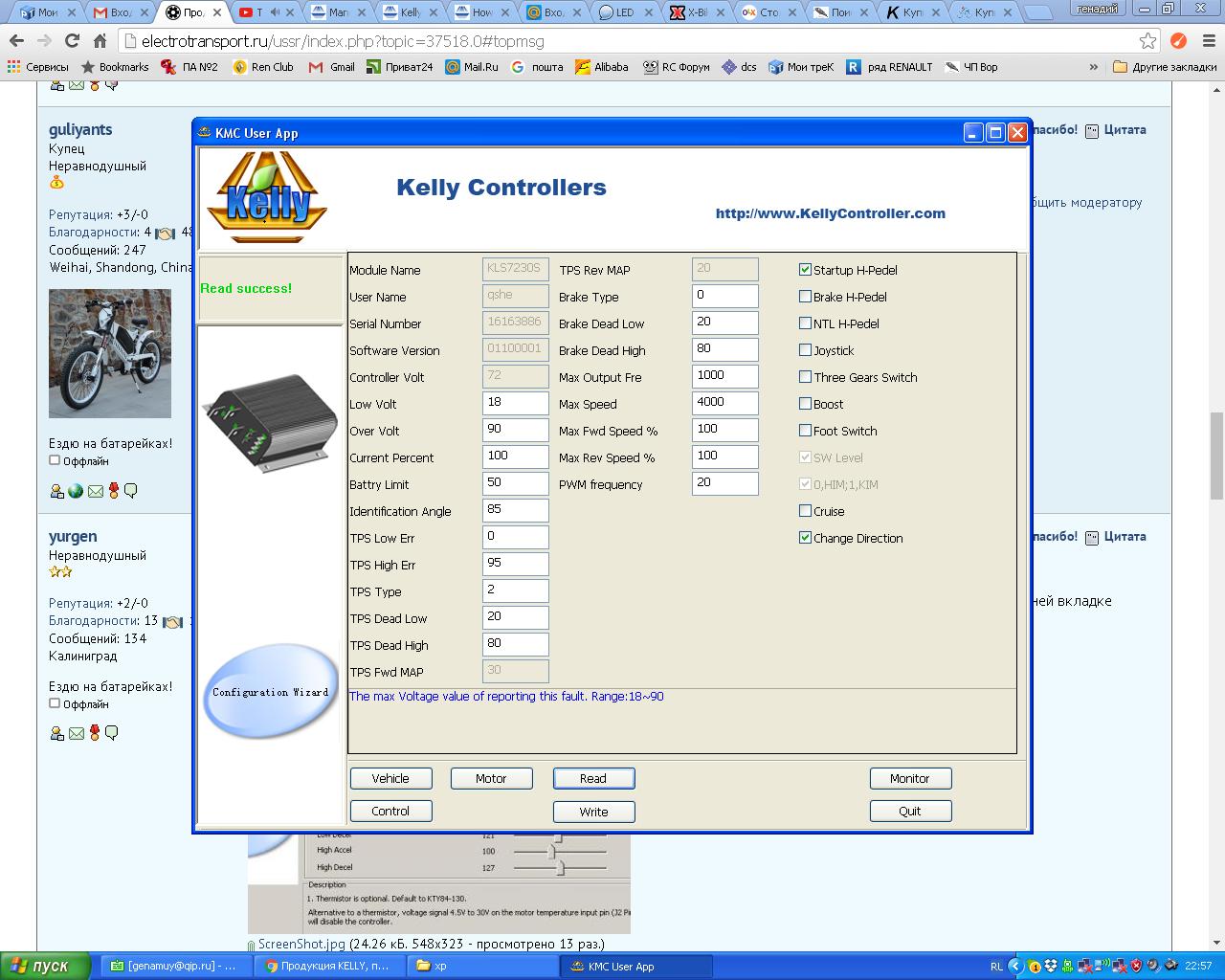
Task: Click the Max Speed input field
Action: coord(725,403)
